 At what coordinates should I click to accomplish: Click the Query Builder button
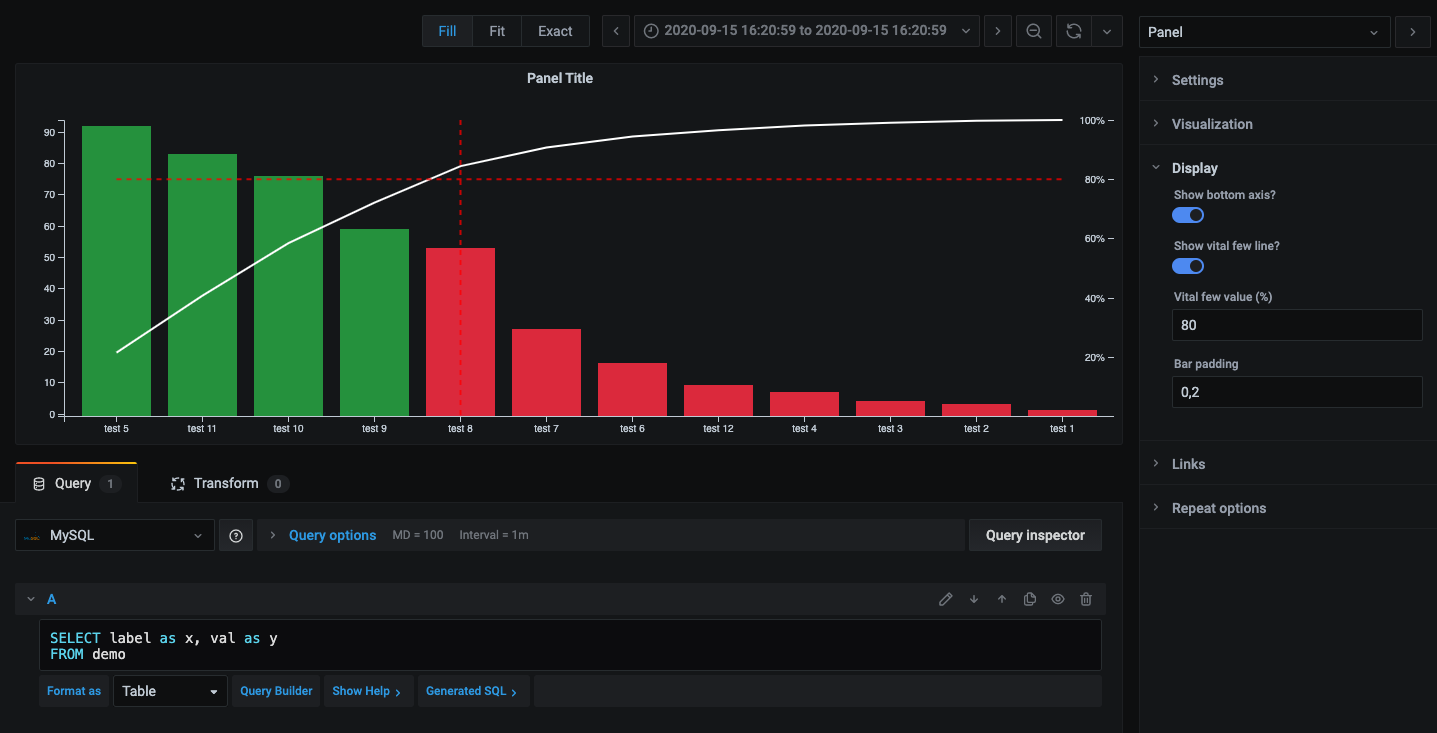[276, 691]
